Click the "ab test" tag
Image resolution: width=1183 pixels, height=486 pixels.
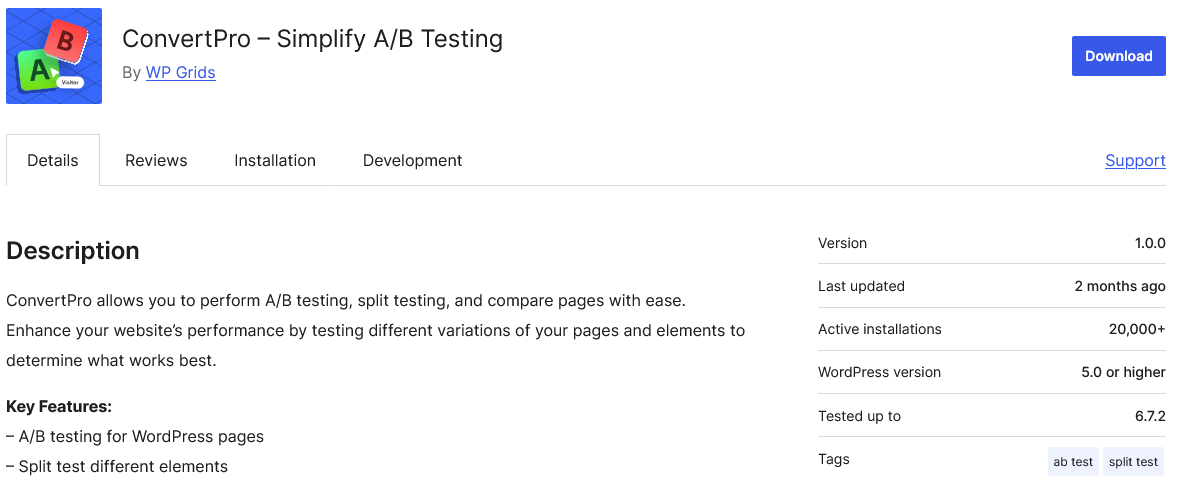[x=1073, y=462]
